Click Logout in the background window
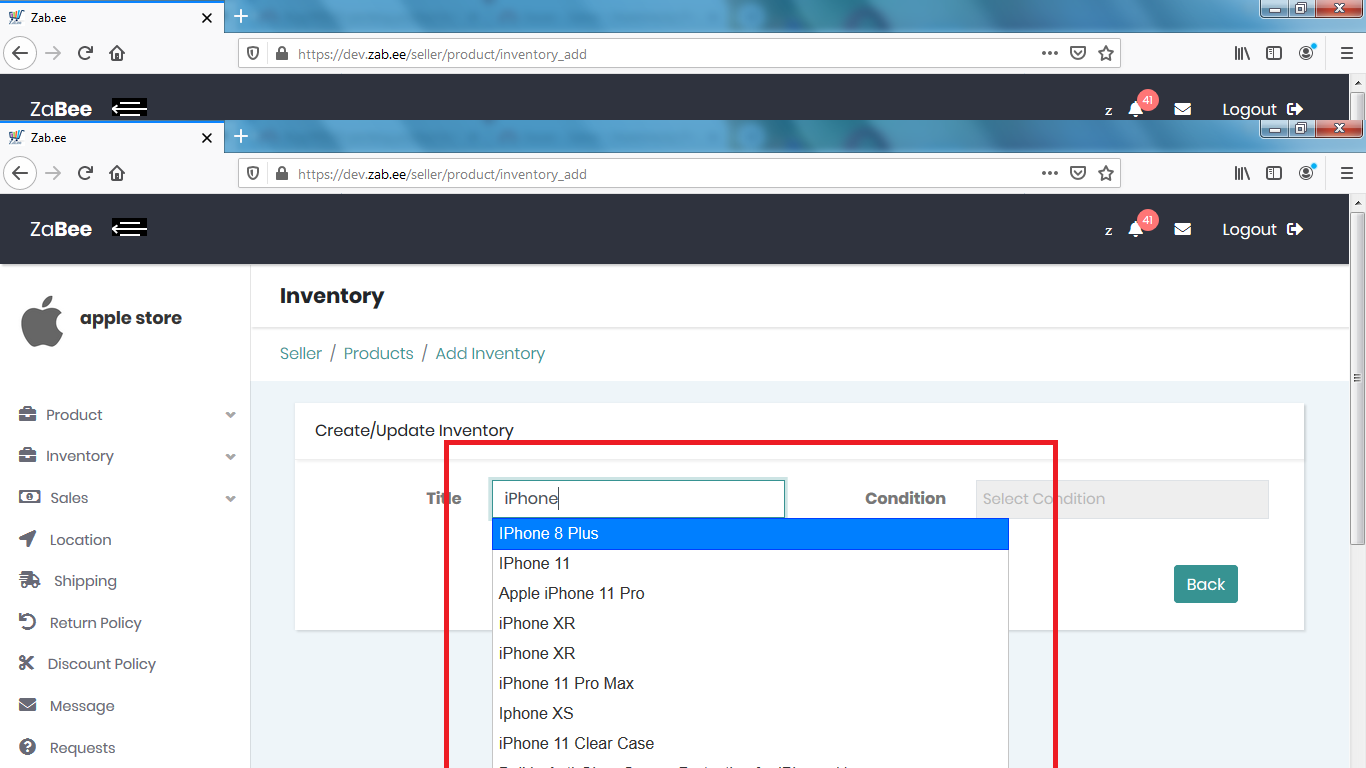The image size is (1366, 768). tap(1262, 109)
